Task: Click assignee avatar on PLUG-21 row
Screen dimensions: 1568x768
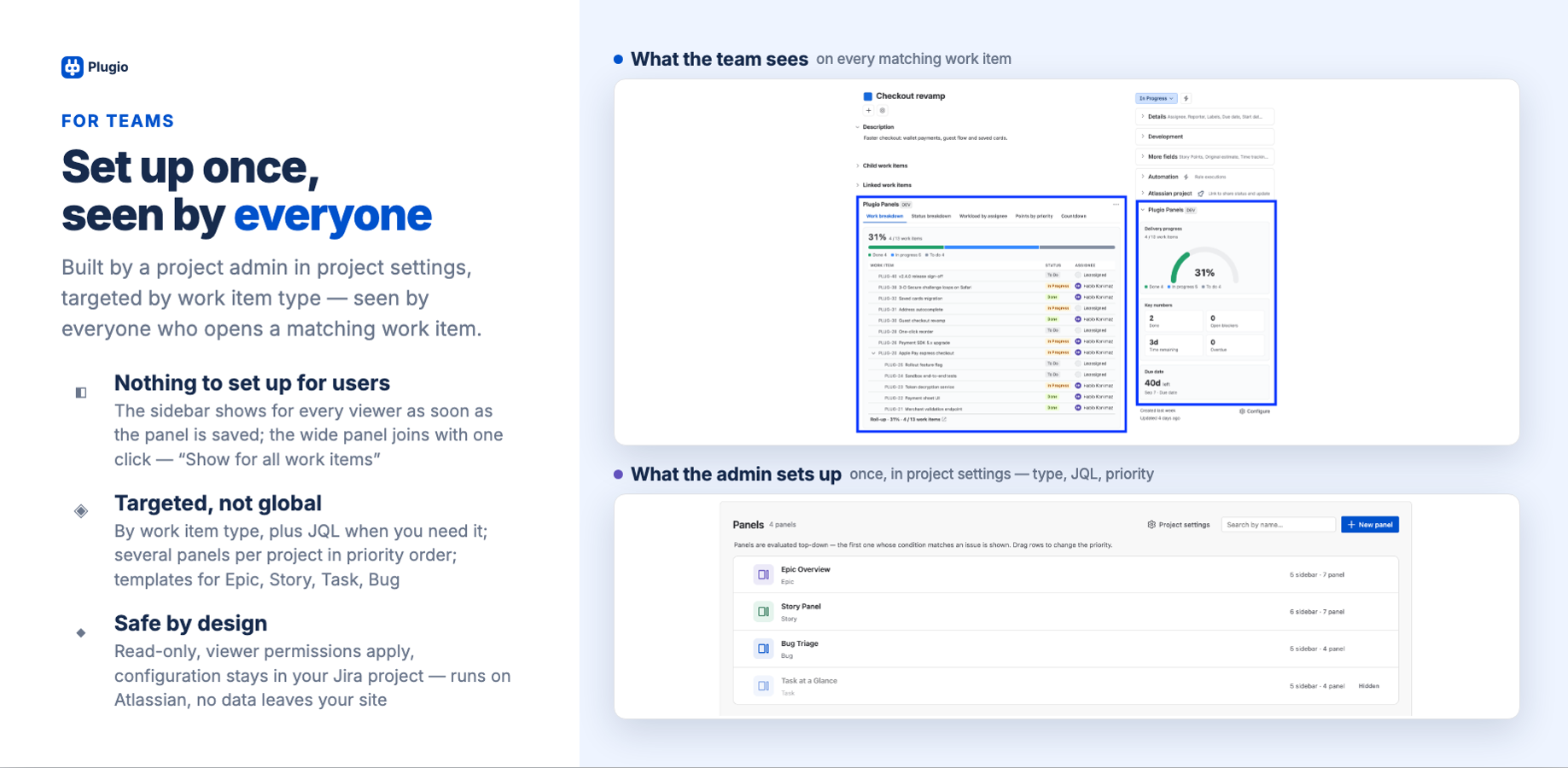Action: (1078, 408)
